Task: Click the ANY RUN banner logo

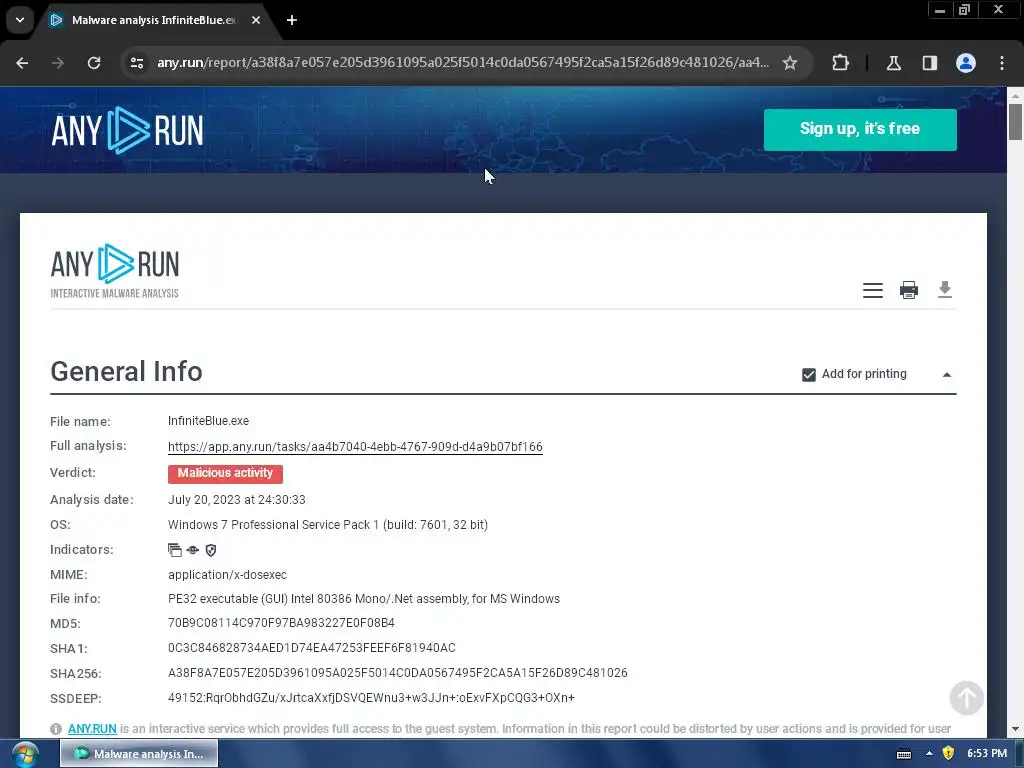Action: pyautogui.click(x=127, y=130)
